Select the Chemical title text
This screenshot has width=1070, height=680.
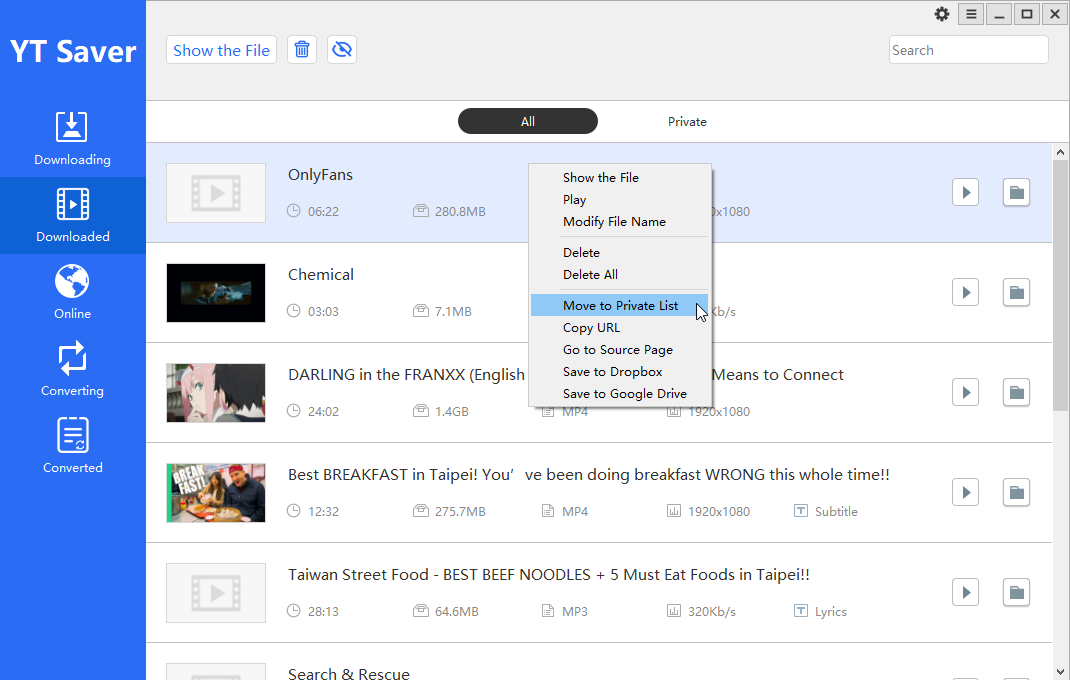pyautogui.click(x=321, y=274)
